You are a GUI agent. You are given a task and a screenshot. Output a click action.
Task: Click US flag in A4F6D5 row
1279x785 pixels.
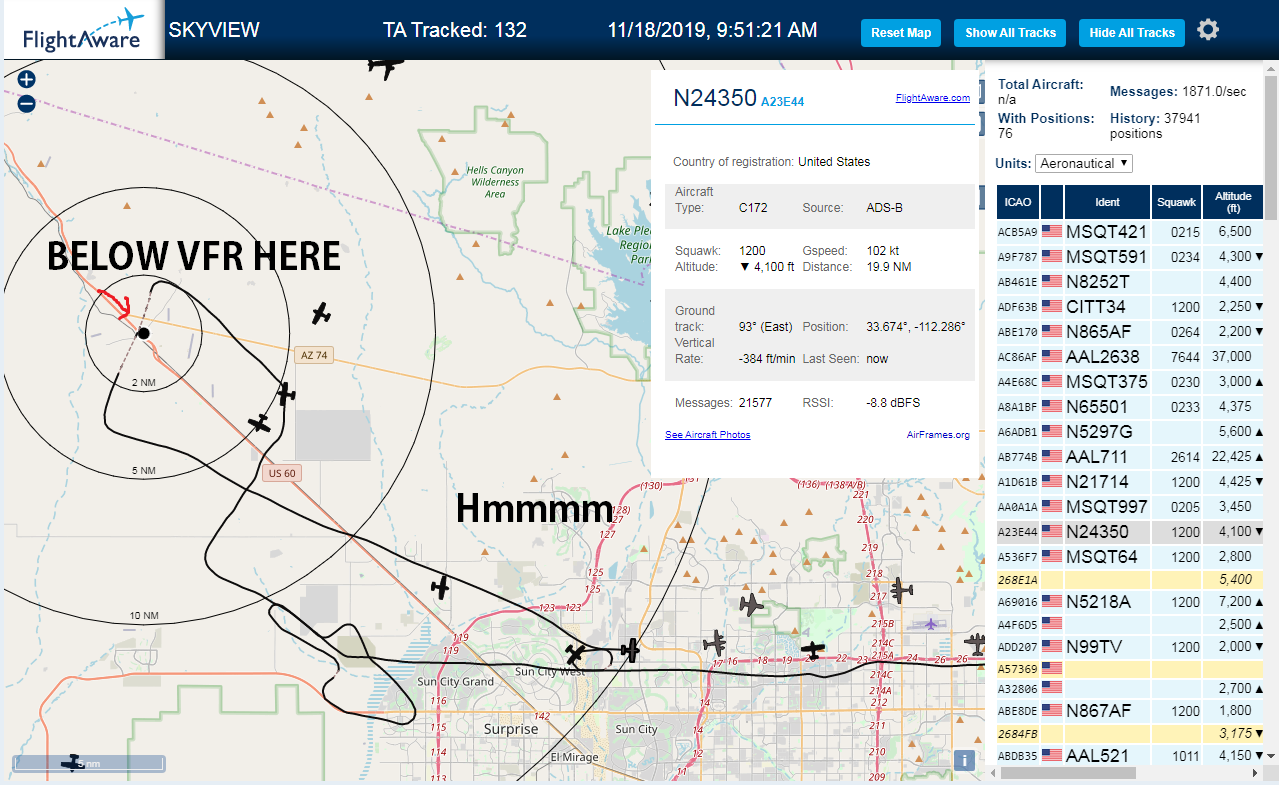[x=1052, y=624]
